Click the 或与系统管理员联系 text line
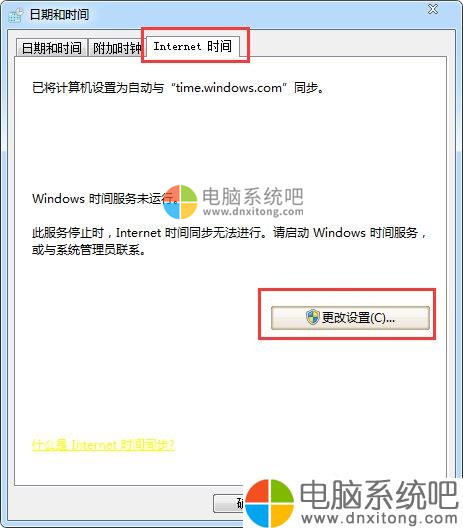Screen dimensions: 463x528 coord(89,250)
